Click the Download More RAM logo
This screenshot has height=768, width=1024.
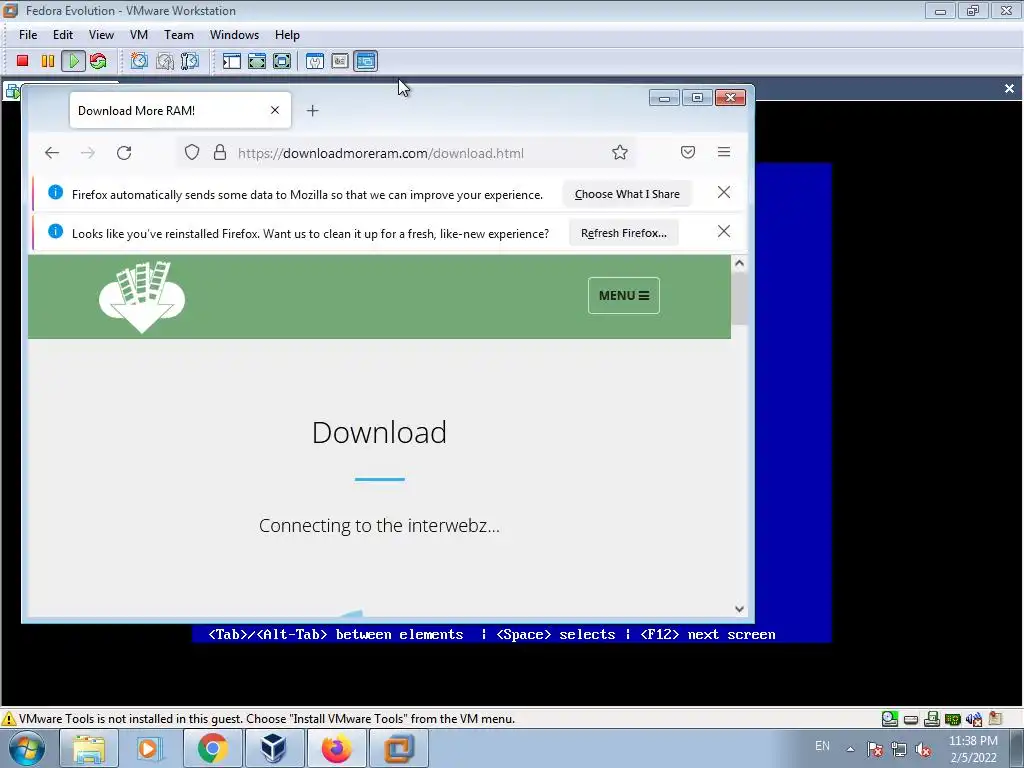click(142, 297)
